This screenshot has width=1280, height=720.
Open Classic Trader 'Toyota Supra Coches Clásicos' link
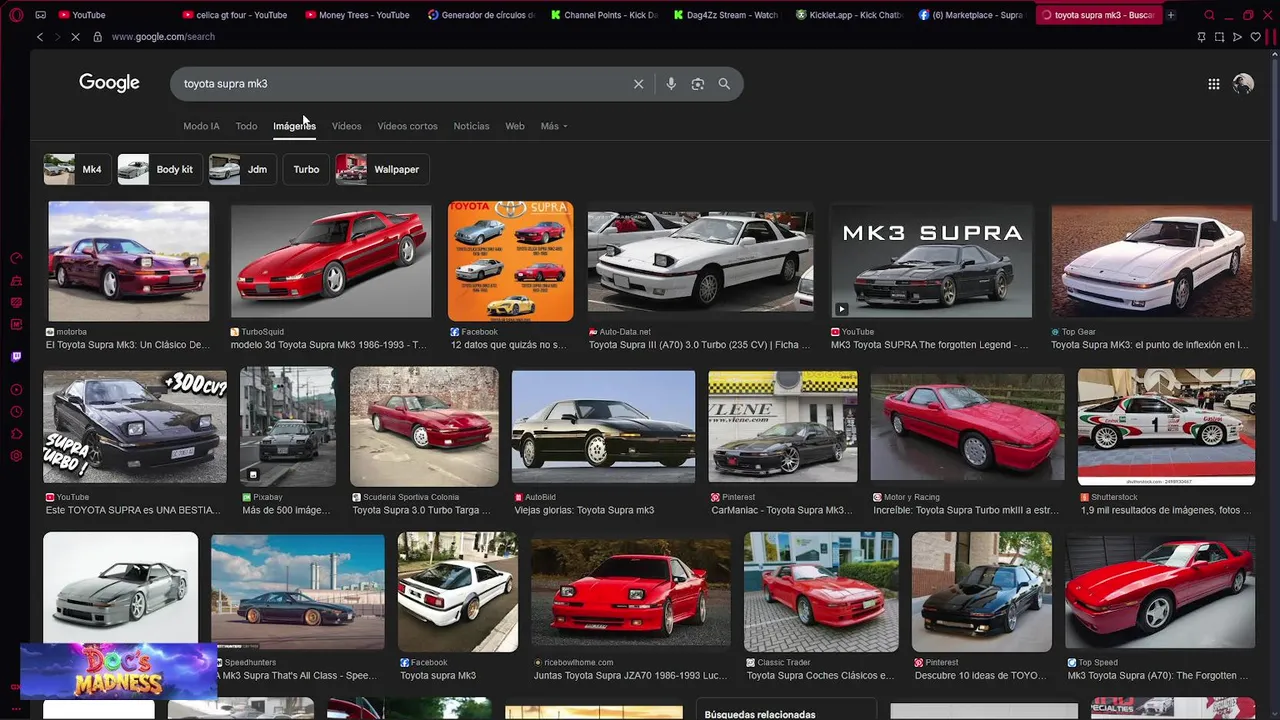820,676
